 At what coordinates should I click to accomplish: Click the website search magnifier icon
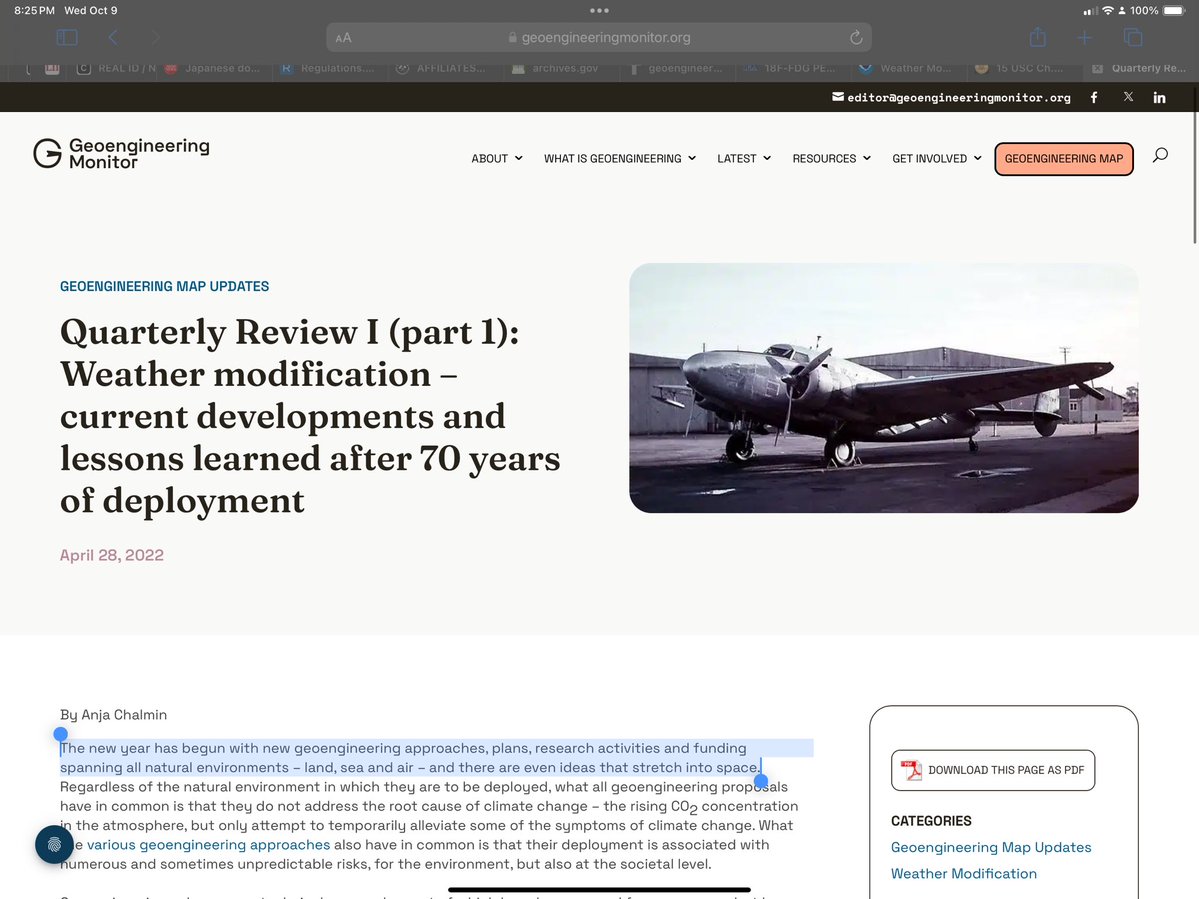point(1160,155)
